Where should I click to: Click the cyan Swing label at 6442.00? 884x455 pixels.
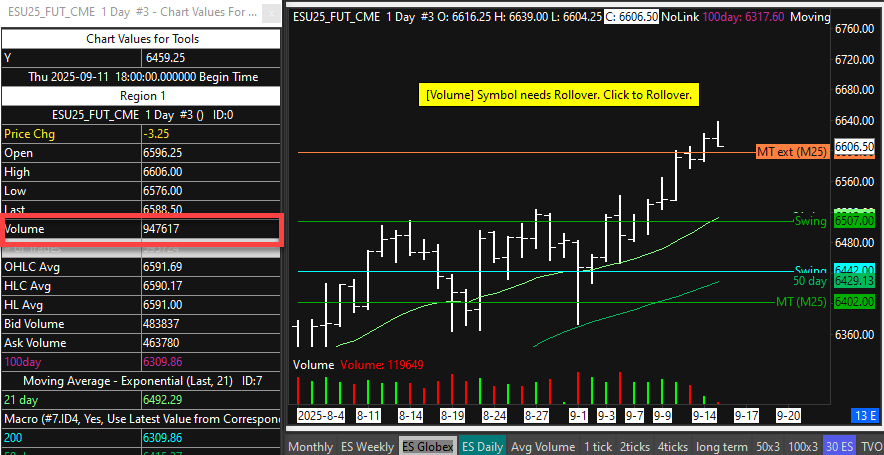pyautogui.click(x=810, y=270)
